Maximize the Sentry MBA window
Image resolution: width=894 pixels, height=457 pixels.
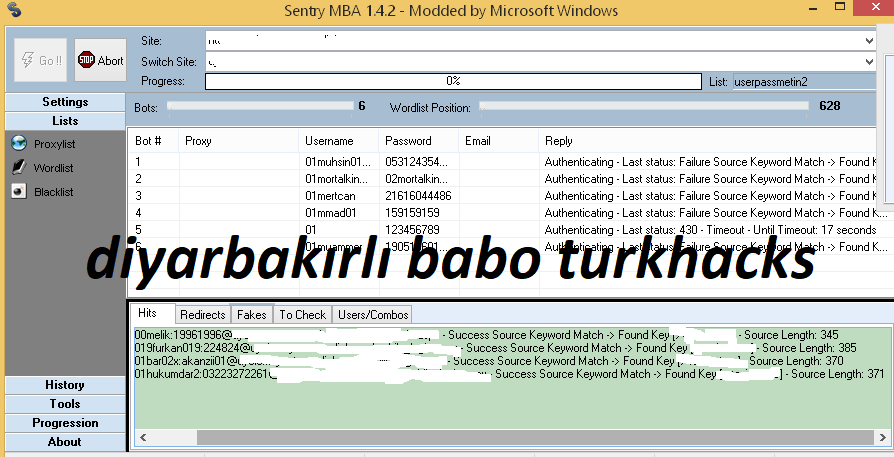pyautogui.click(x=840, y=7)
